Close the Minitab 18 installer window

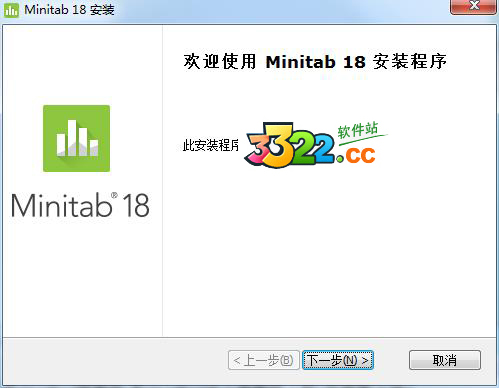(473, 7)
